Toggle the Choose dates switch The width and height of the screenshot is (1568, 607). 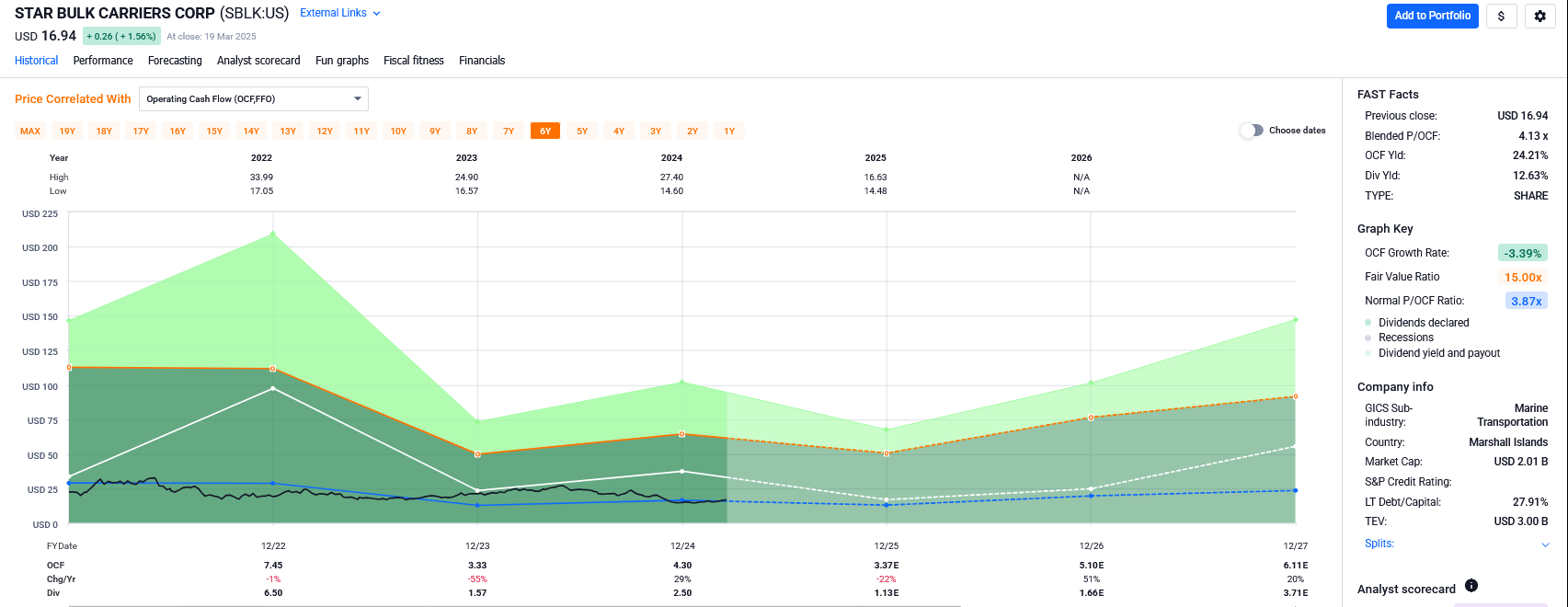[x=1251, y=131]
